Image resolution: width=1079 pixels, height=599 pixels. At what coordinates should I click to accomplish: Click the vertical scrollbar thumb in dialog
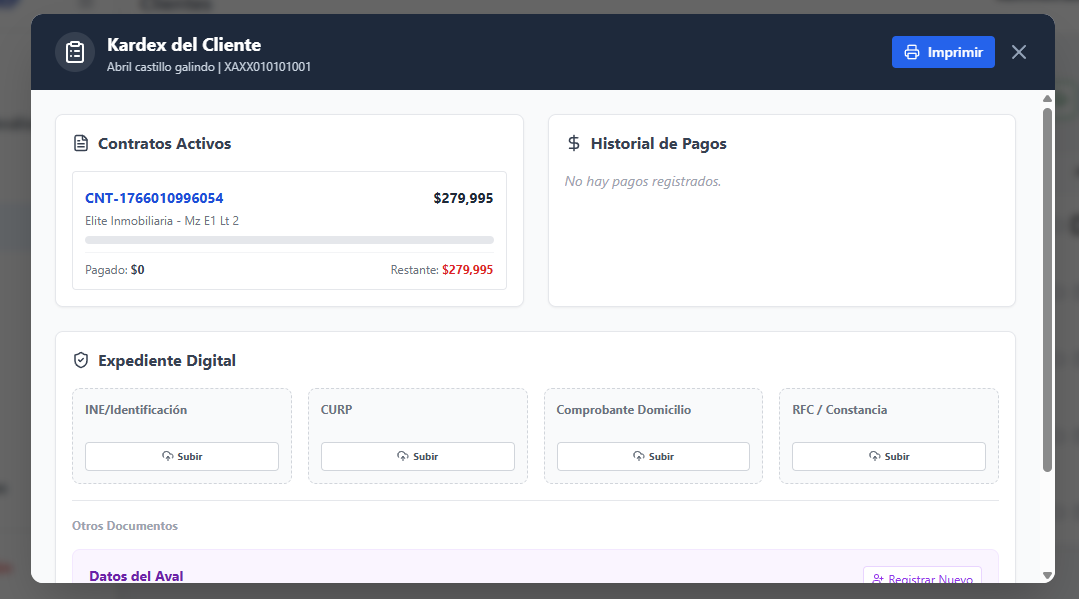(1047, 288)
